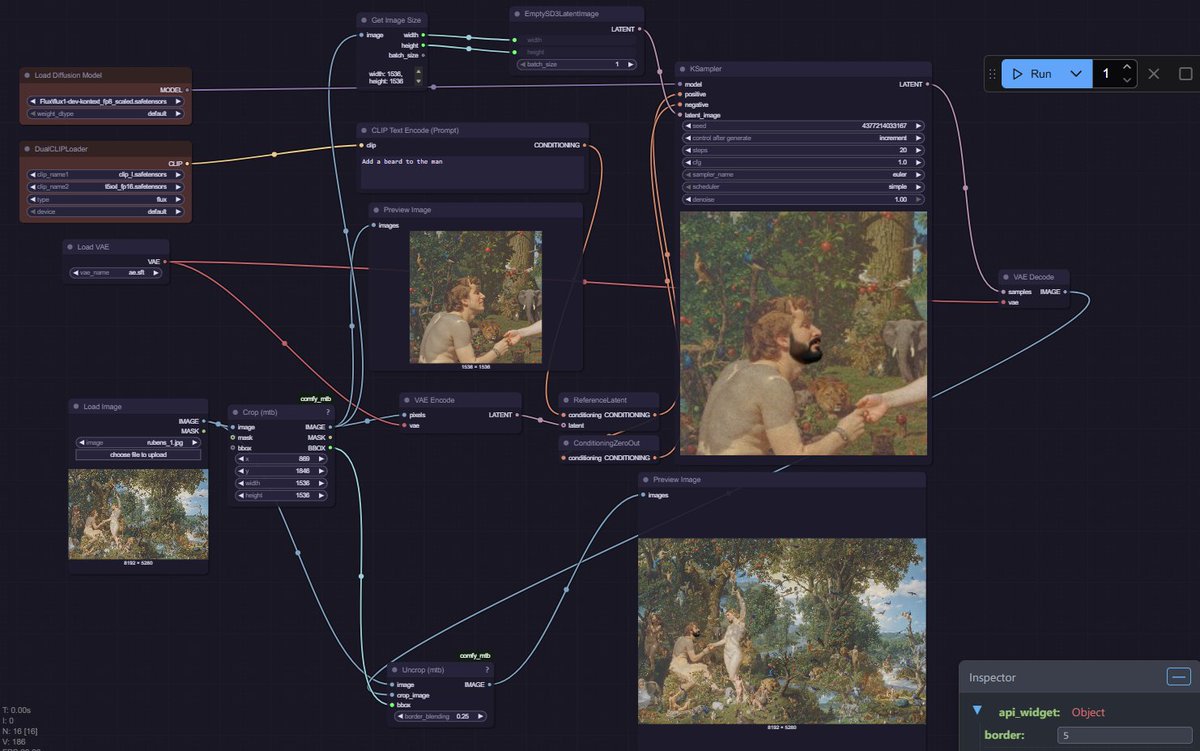Click the MODEL output socket on Load Diffusion Model
The height and width of the screenshot is (751, 1200).
tap(187, 89)
